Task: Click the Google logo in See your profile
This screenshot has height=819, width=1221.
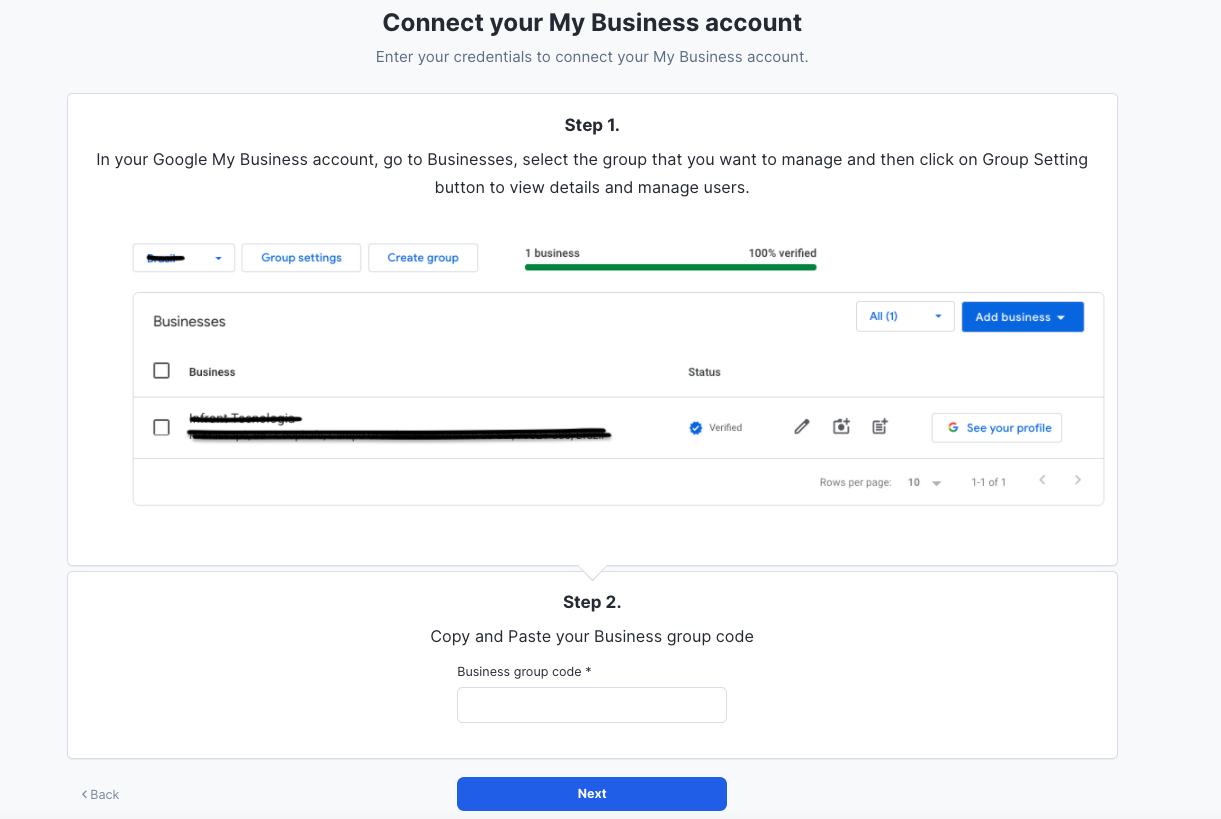Action: pos(954,428)
